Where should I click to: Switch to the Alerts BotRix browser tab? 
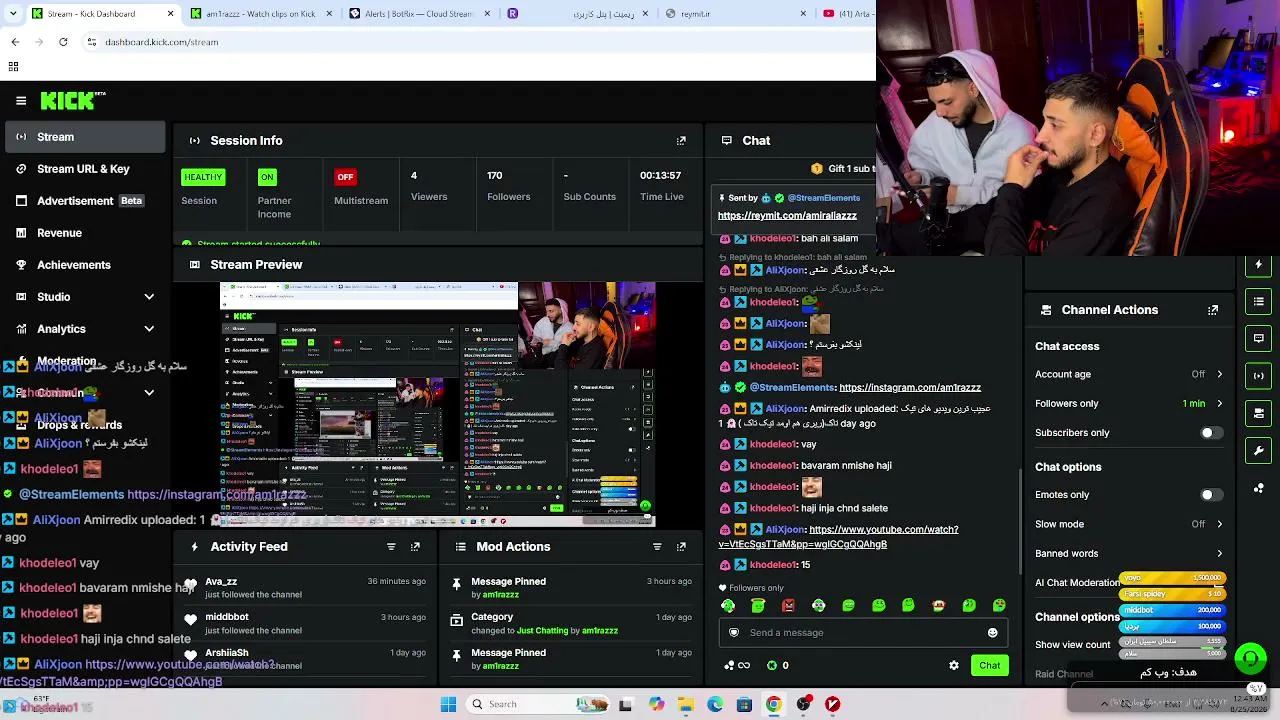tap(418, 14)
